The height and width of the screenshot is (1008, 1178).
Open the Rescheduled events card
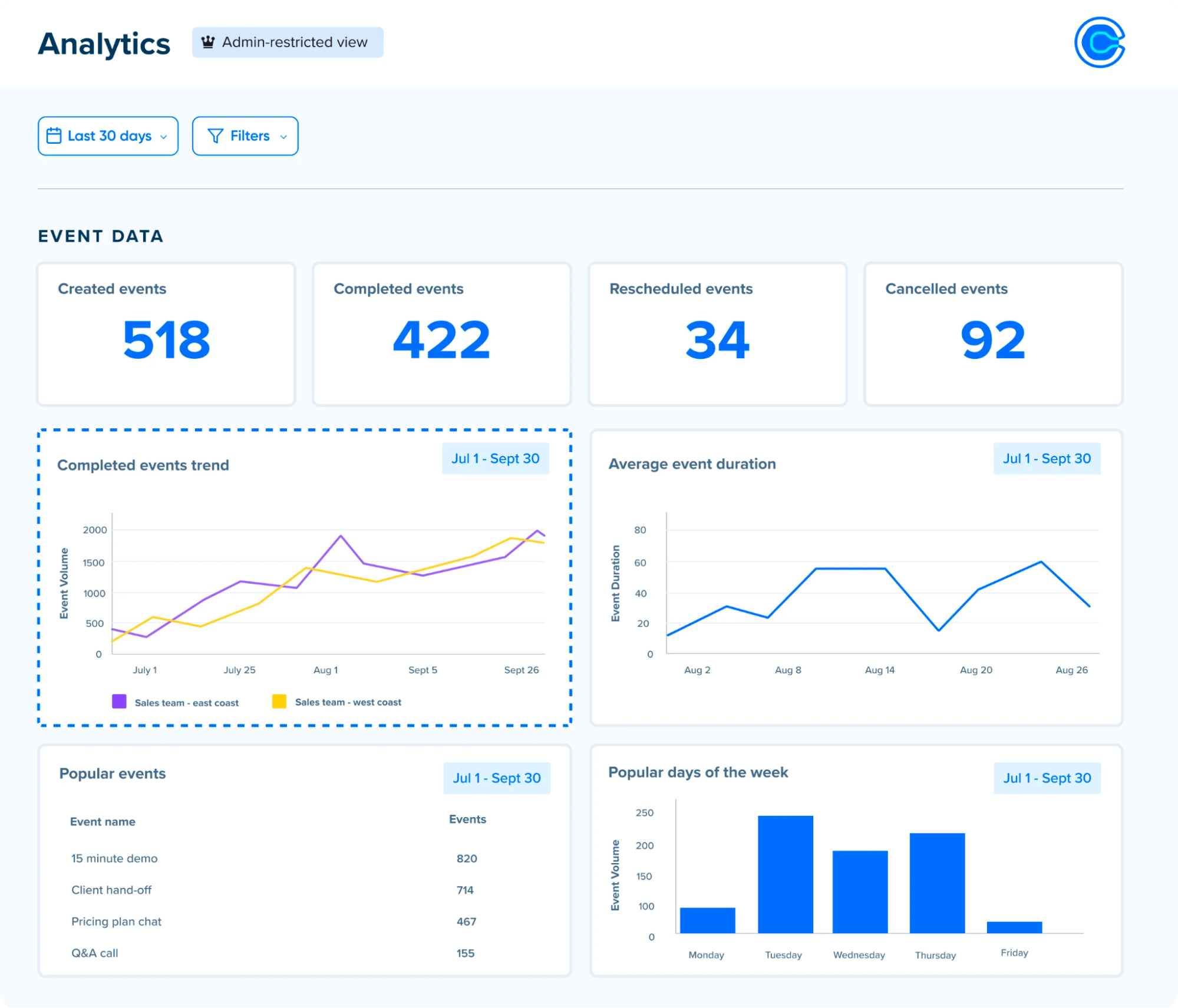(x=717, y=333)
